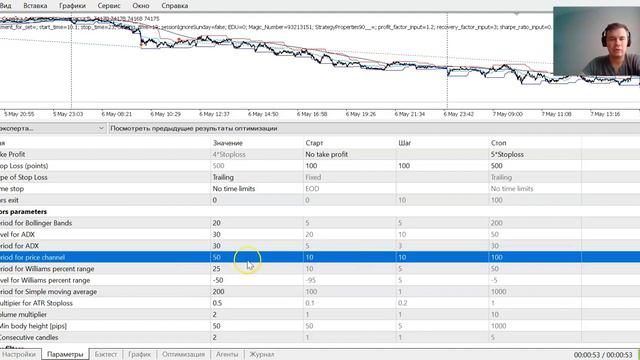640x360 pixels.
Task: Select the Параметры tab
Action: click(65, 354)
